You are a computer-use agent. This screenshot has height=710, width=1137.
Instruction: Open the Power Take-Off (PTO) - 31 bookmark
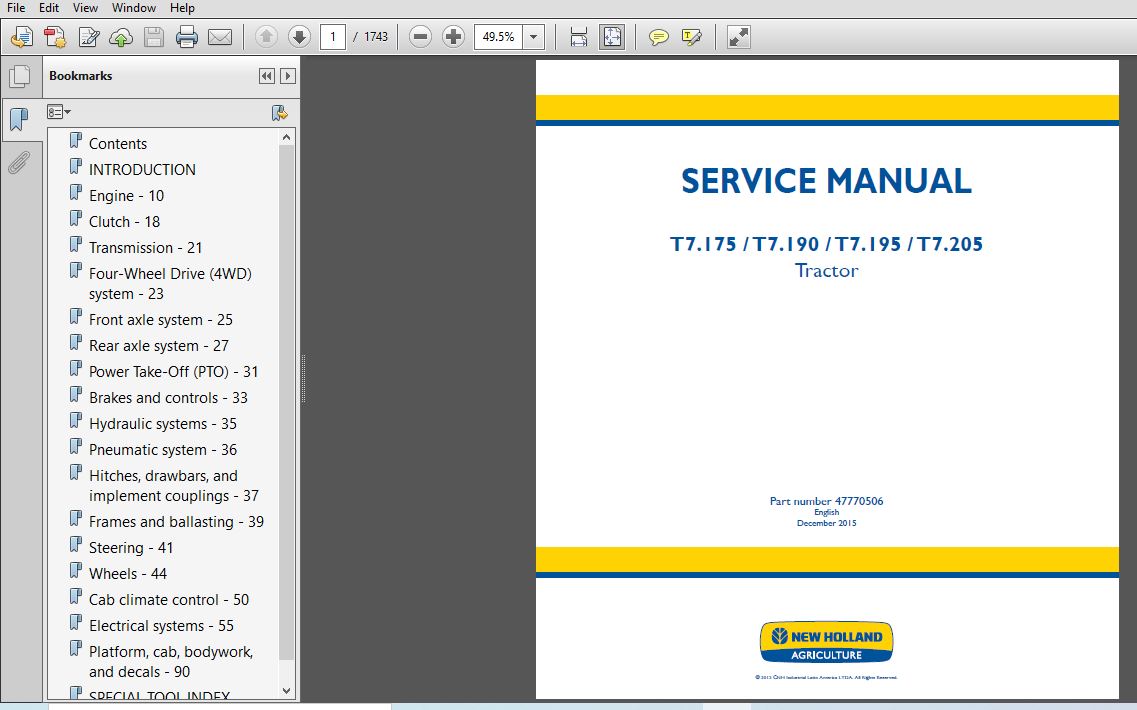[x=173, y=372]
